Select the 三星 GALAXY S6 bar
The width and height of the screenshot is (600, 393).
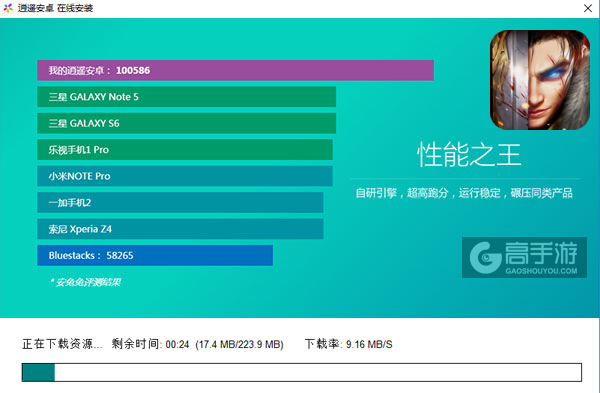[x=186, y=123]
